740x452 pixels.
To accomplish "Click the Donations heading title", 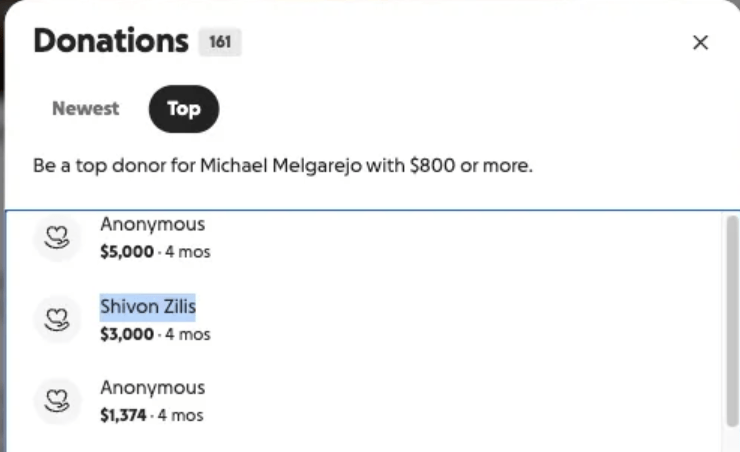I will point(110,41).
